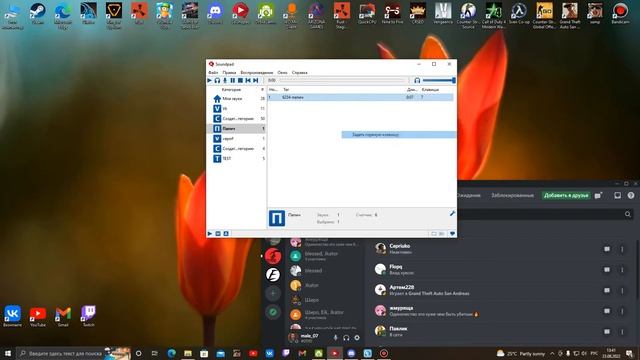The height and width of the screenshot is (360, 640).
Task: Click the Soundpad playback progress bar
Action: pos(343,80)
